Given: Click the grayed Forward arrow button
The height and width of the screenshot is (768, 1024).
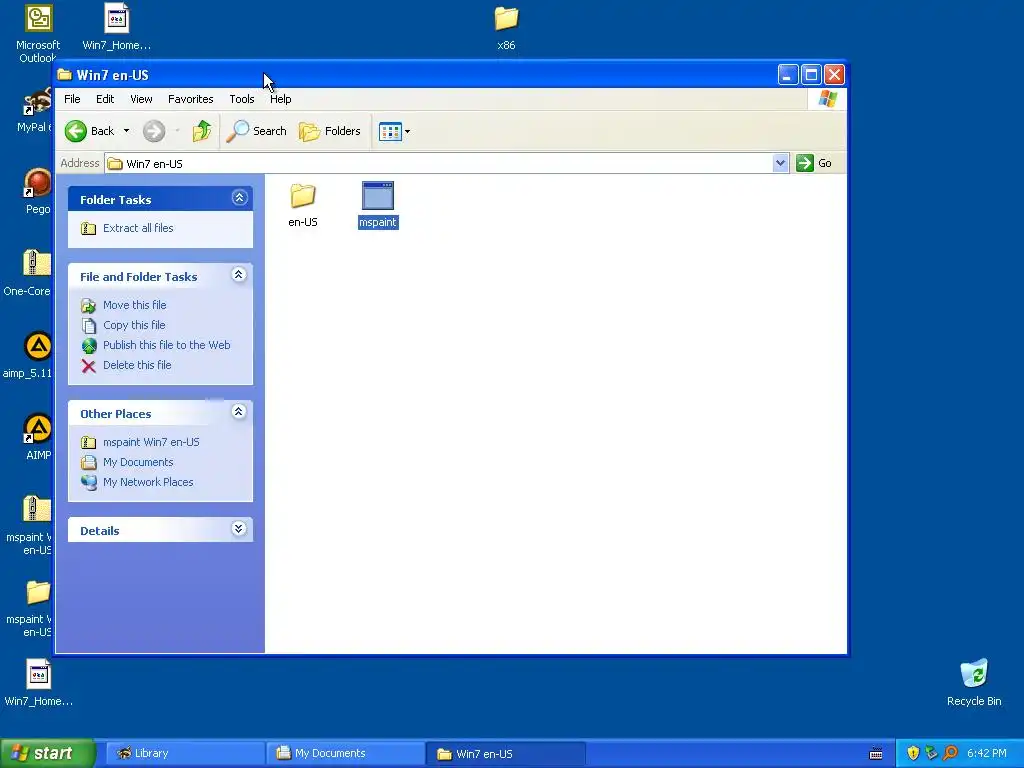Looking at the screenshot, I should click(x=154, y=131).
